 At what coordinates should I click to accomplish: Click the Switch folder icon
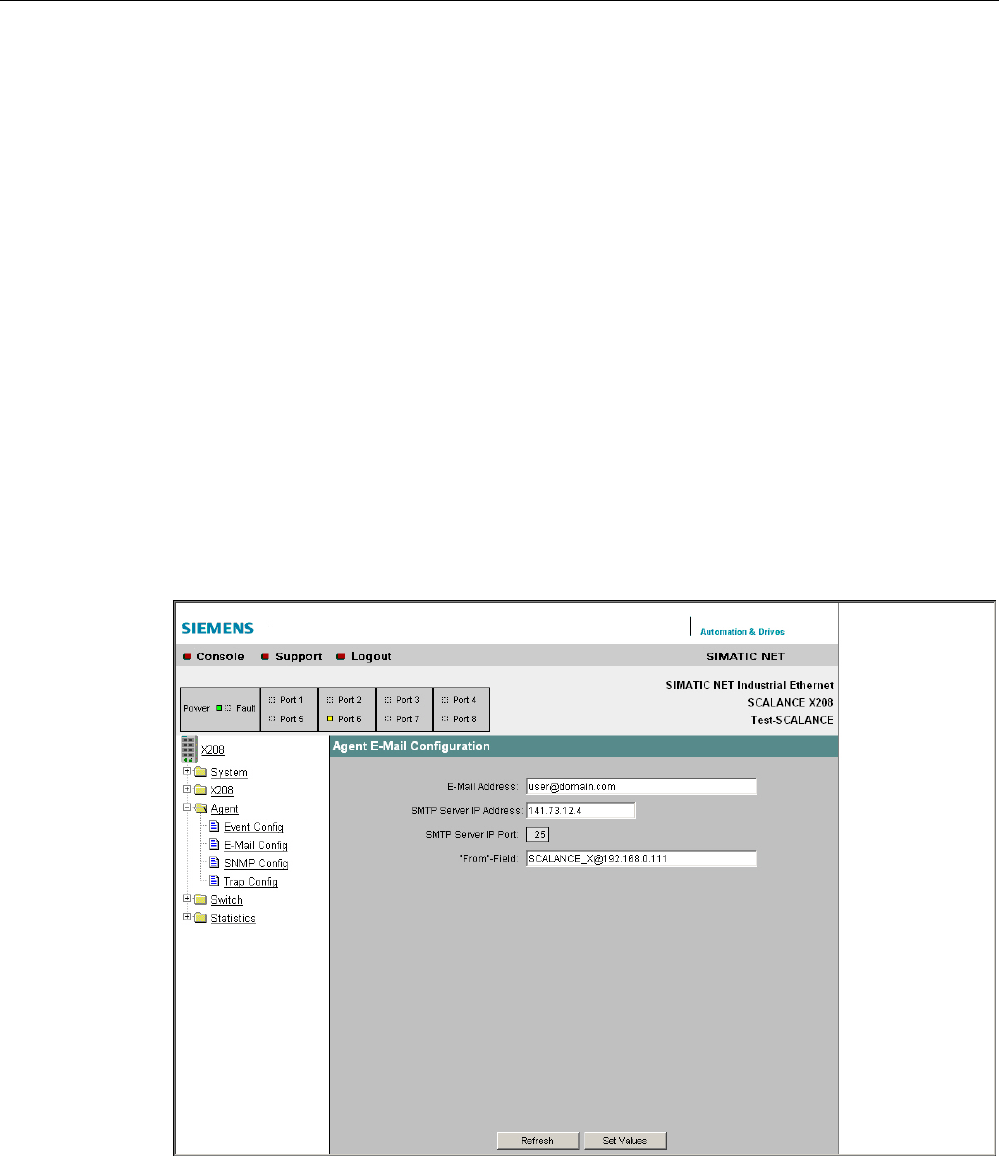point(200,899)
